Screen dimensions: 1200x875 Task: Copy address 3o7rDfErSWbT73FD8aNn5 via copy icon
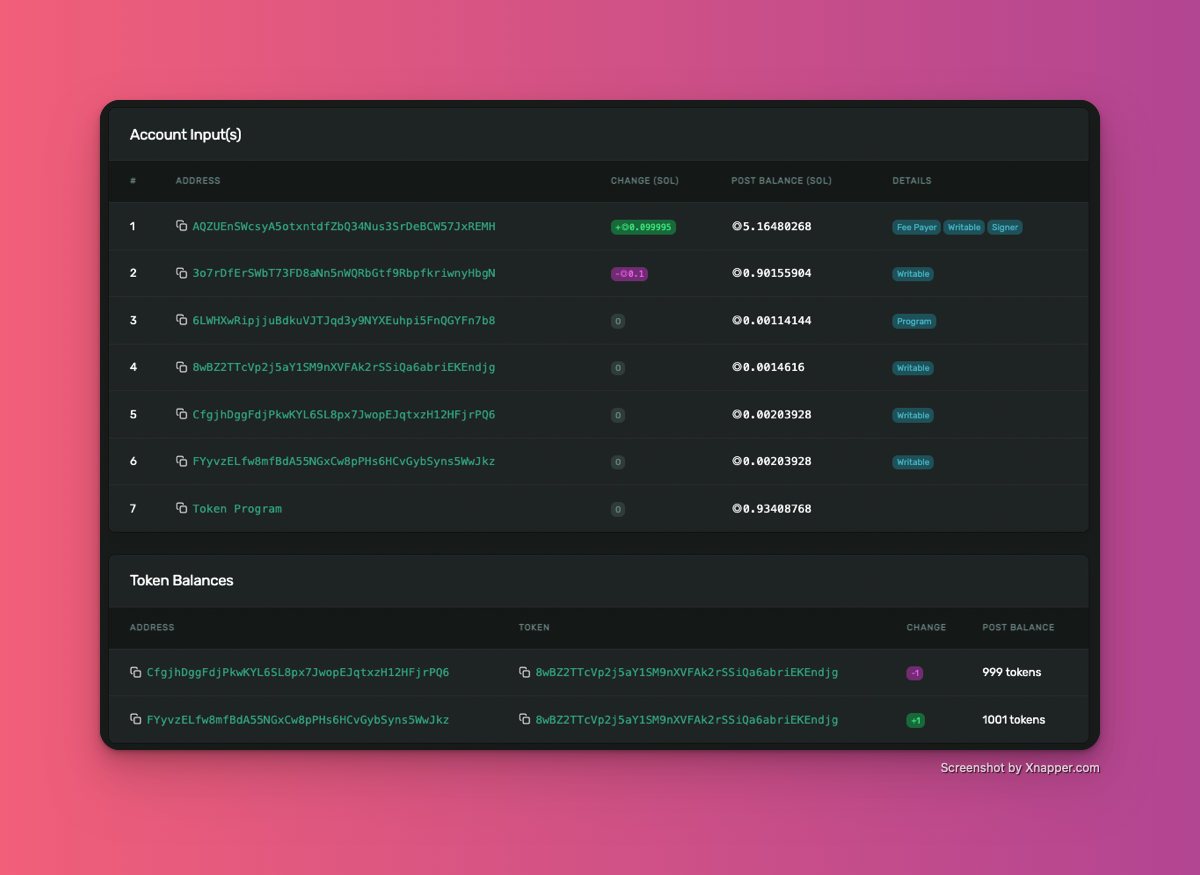click(x=181, y=273)
